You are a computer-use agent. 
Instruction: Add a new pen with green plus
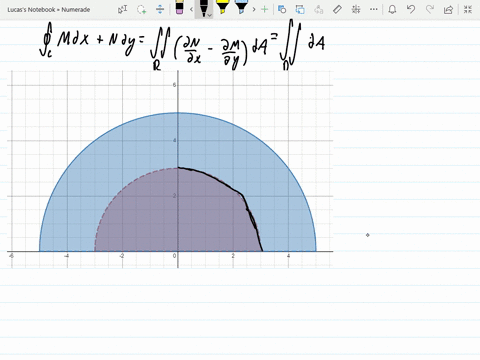click(x=264, y=9)
